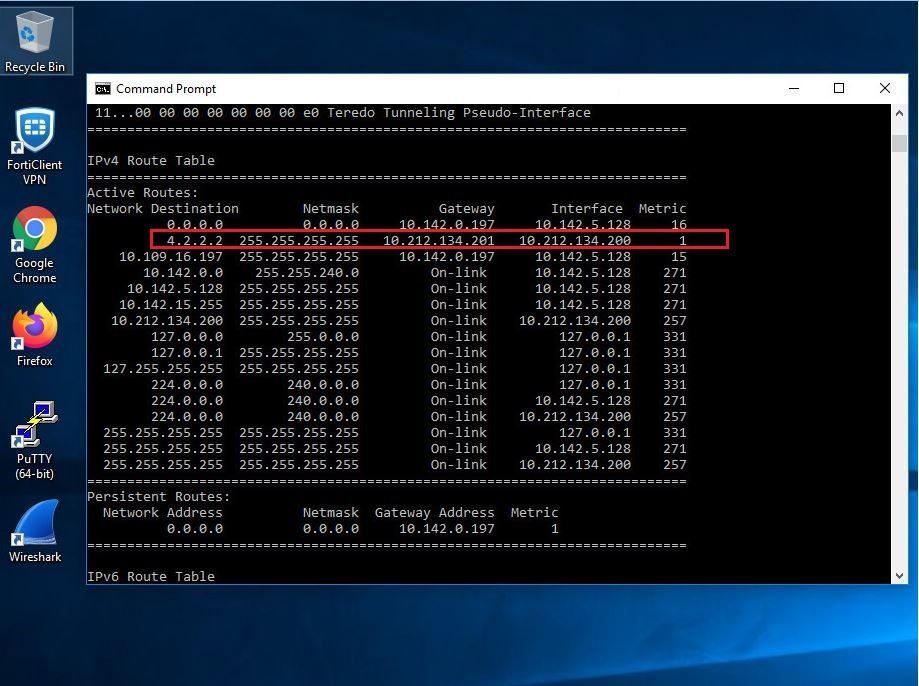The width and height of the screenshot is (919, 686).
Task: Click the 'Network Address' persistent routes header
Action: click(x=163, y=512)
